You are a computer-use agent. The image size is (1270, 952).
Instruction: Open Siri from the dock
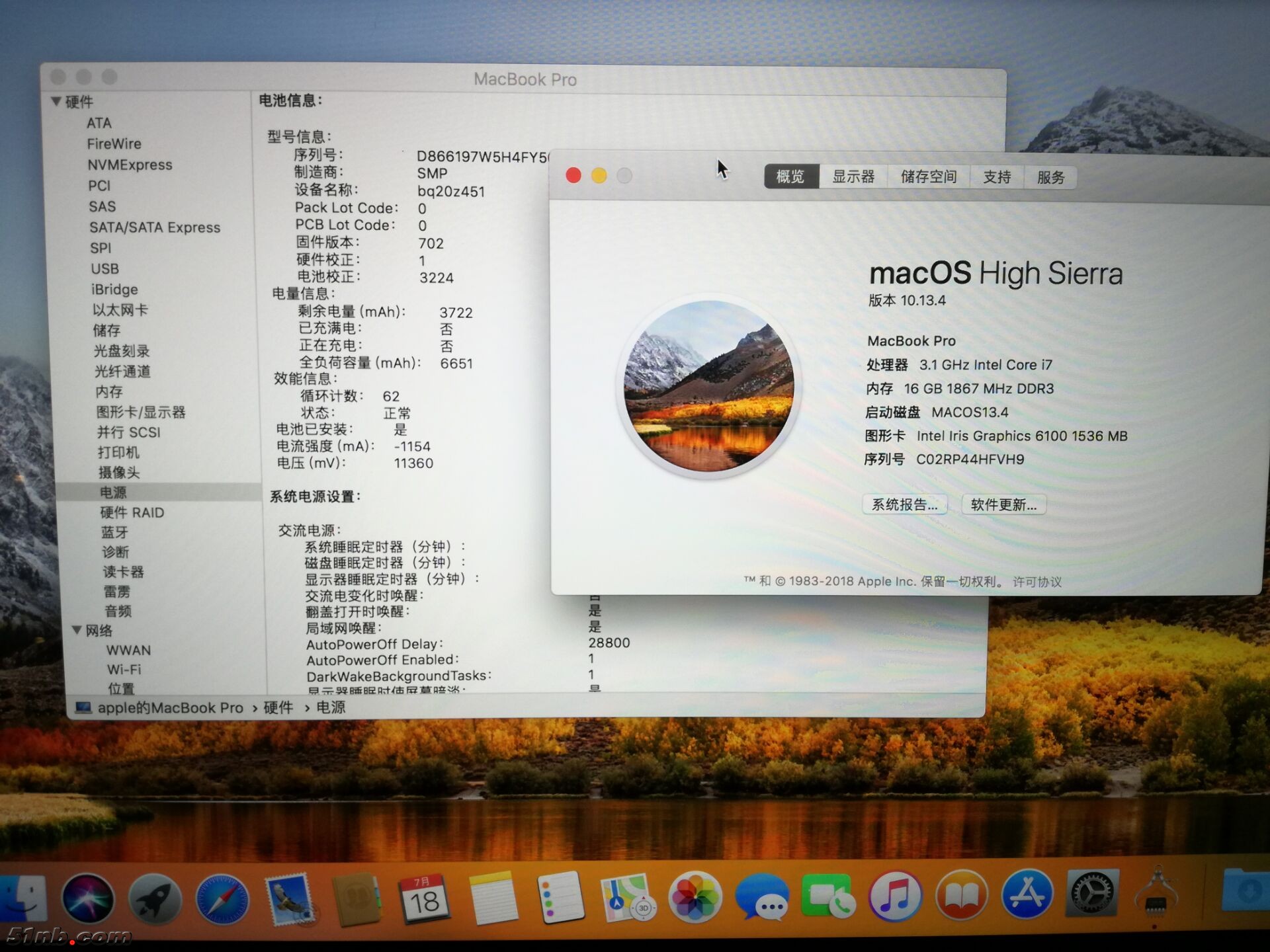[x=87, y=898]
